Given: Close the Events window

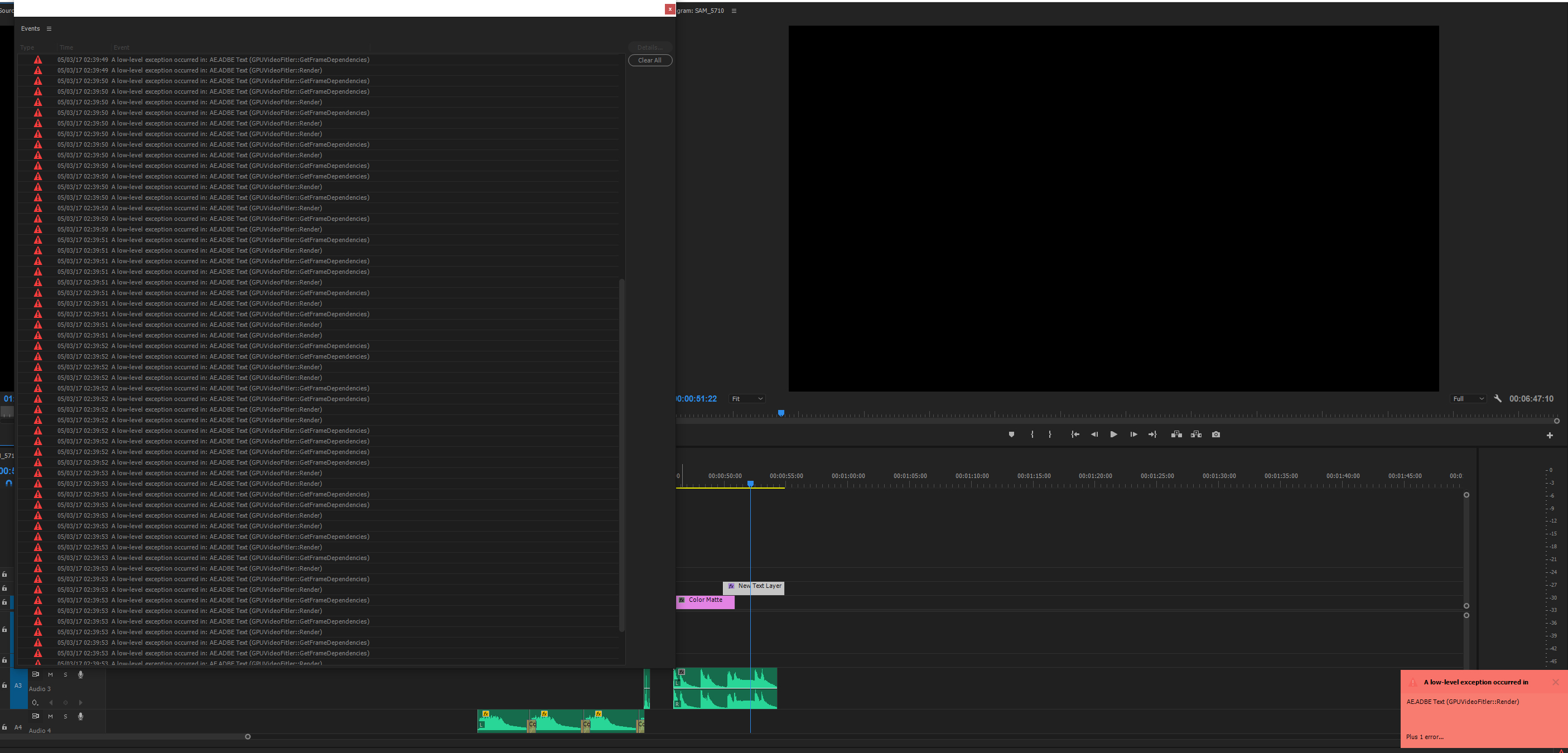Looking at the screenshot, I should (x=669, y=9).
